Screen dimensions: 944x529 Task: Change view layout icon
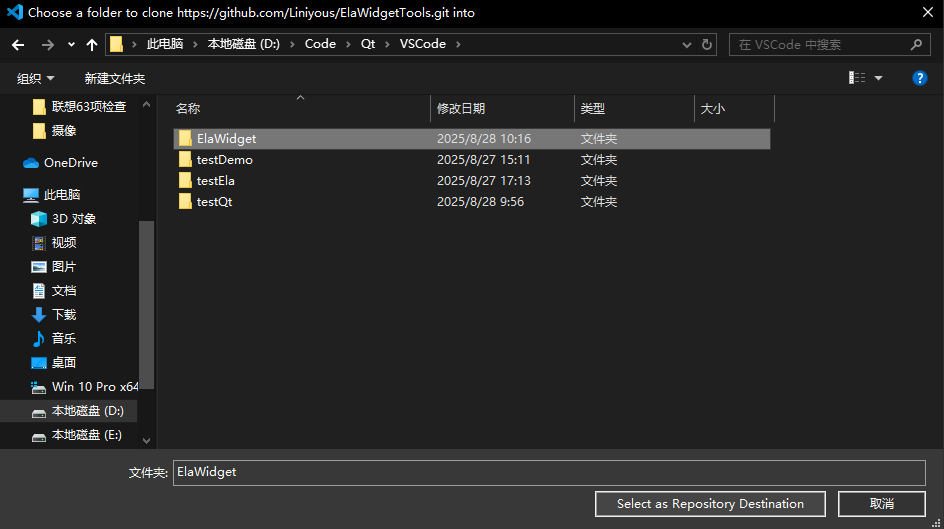[857, 78]
